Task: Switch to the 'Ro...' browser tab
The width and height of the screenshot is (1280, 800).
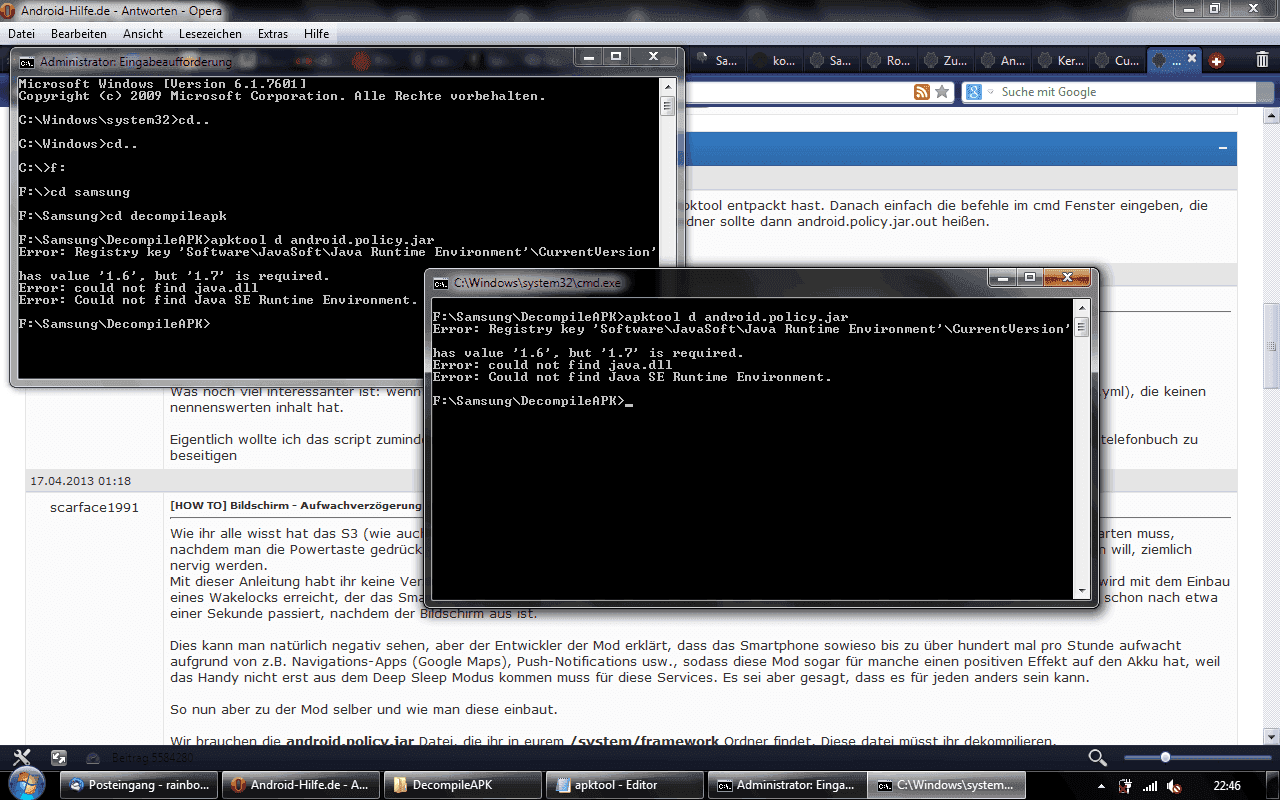Action: coord(890,60)
